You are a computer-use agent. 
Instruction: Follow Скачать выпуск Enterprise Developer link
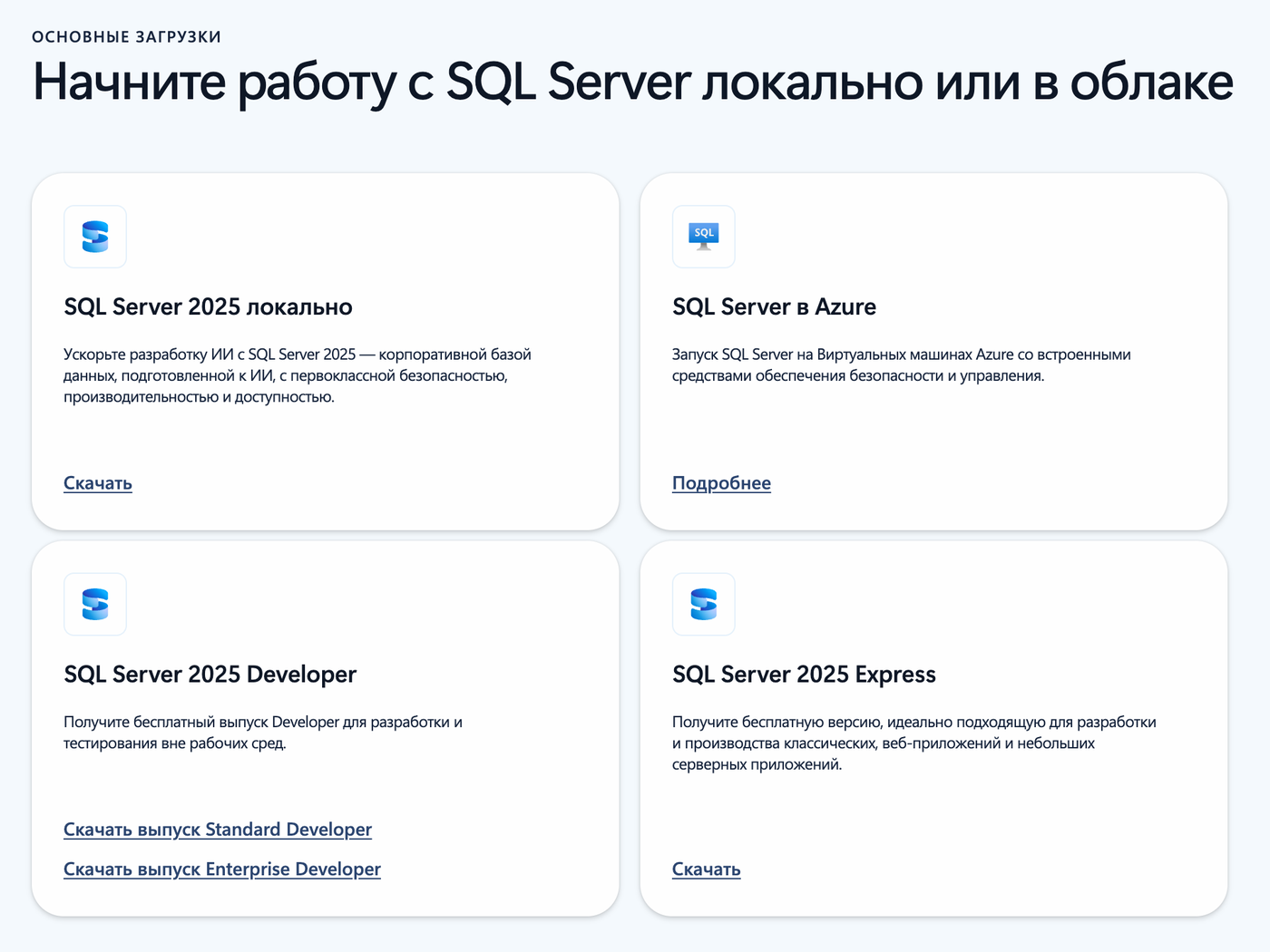click(x=222, y=869)
